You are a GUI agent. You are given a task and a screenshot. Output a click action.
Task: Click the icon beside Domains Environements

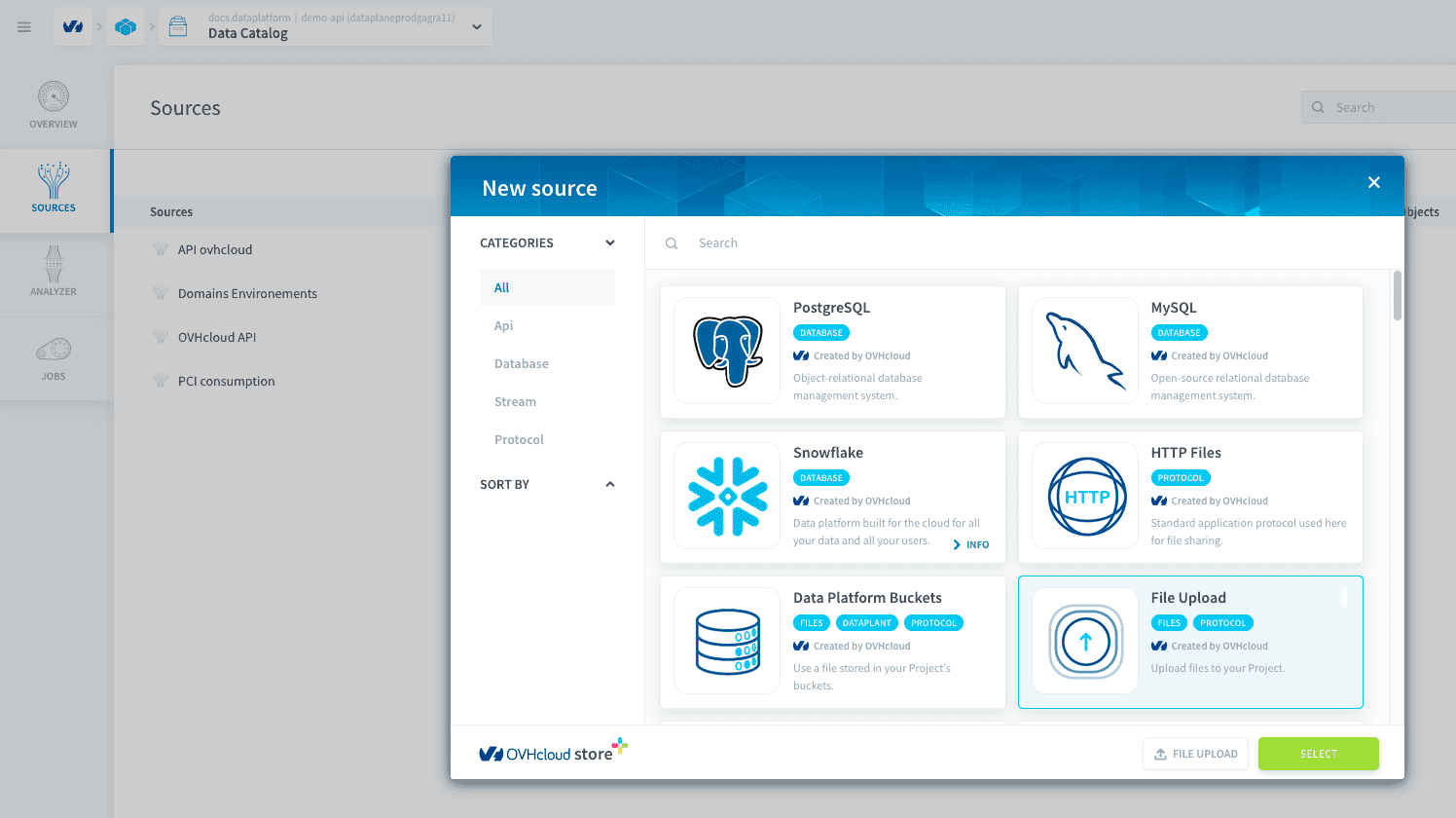(161, 293)
